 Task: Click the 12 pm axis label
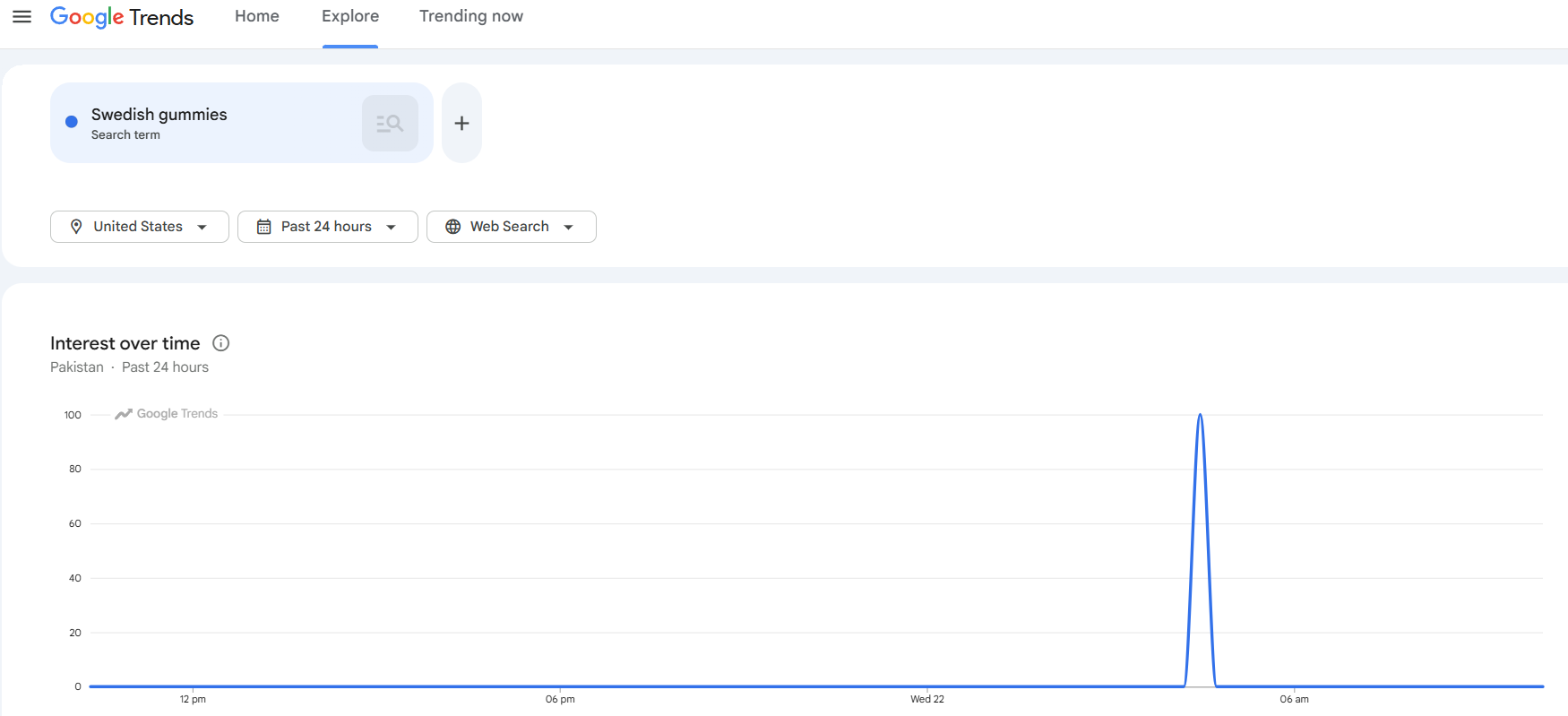click(x=193, y=699)
